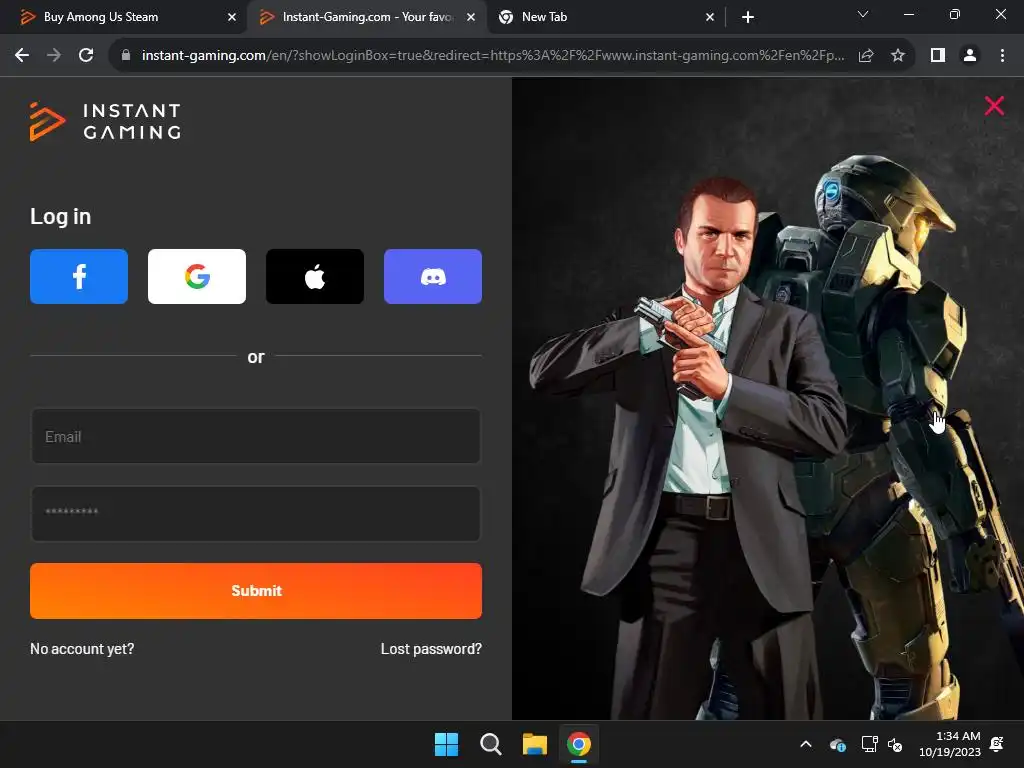The height and width of the screenshot is (768, 1024).
Task: Log in with Facebook button
Action: (x=79, y=276)
